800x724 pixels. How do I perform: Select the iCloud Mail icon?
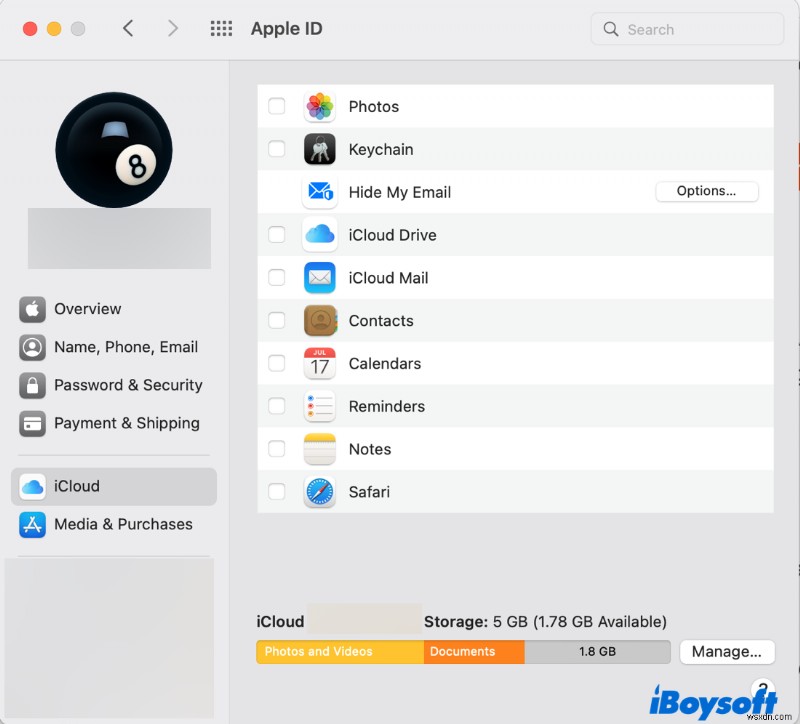(x=320, y=278)
